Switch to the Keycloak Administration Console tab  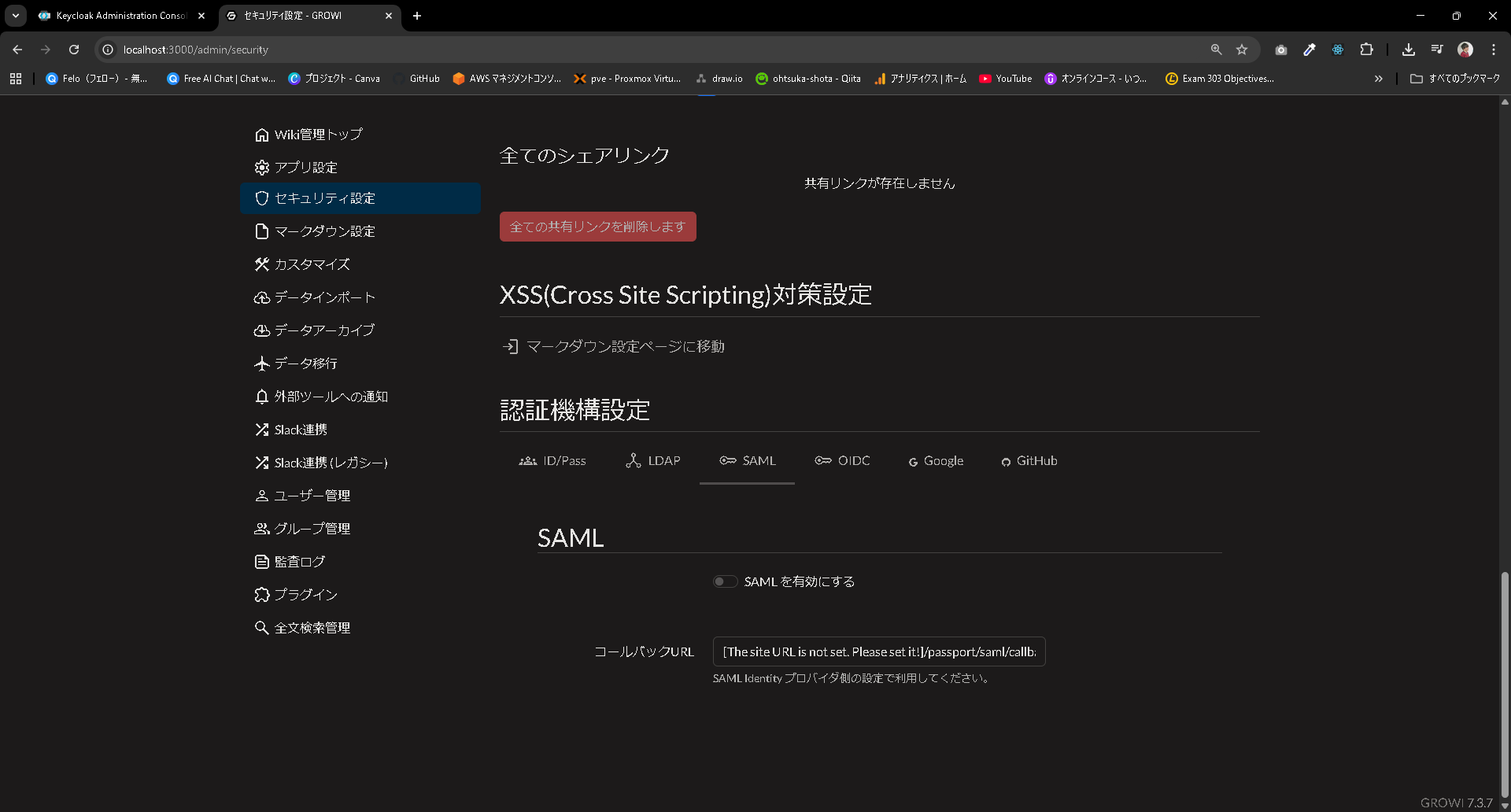coord(122,16)
